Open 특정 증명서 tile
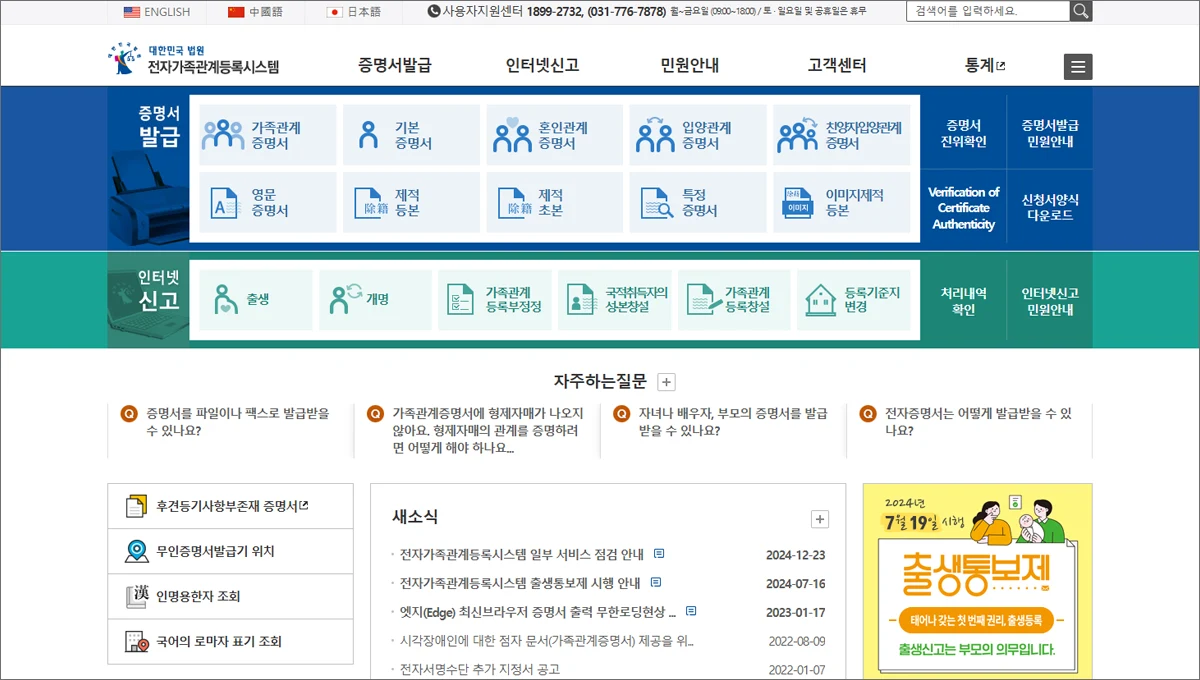Screen dimensions: 1200x680 [x=698, y=203]
